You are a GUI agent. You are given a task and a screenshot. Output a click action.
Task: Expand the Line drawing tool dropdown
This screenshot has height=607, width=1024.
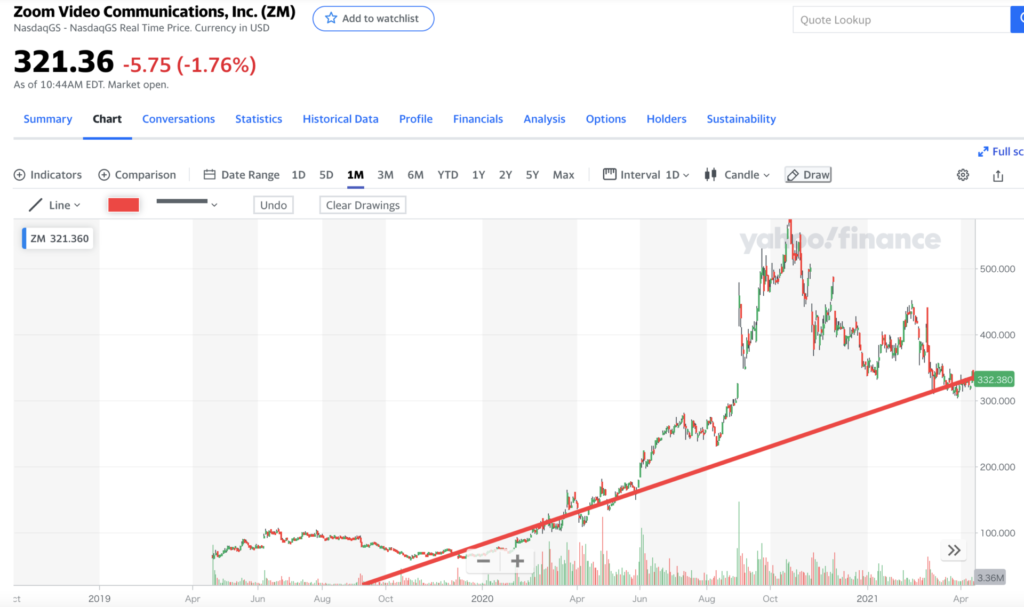tap(55, 205)
